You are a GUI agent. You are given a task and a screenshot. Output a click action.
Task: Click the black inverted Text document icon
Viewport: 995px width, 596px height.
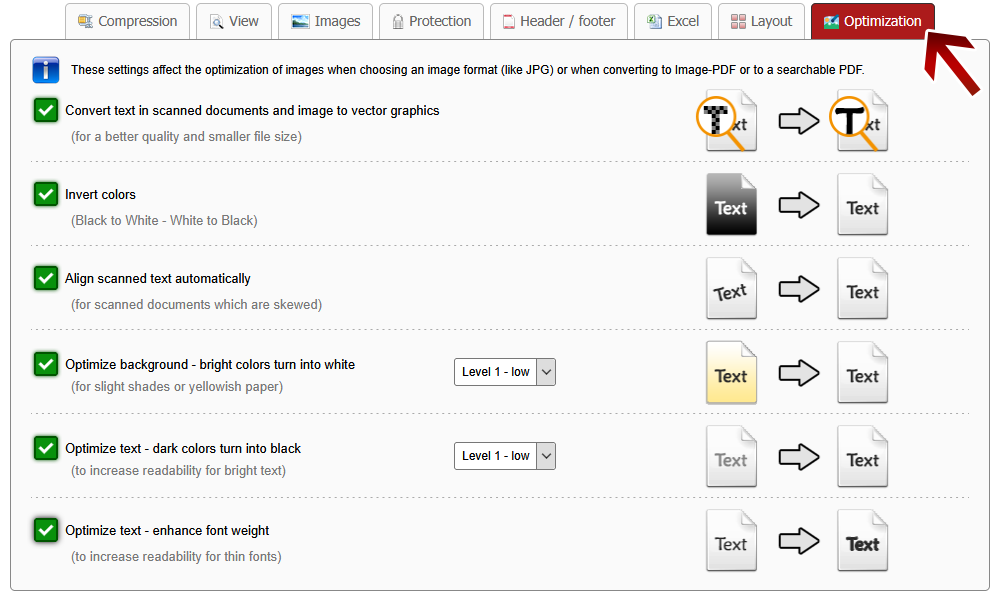(731, 206)
